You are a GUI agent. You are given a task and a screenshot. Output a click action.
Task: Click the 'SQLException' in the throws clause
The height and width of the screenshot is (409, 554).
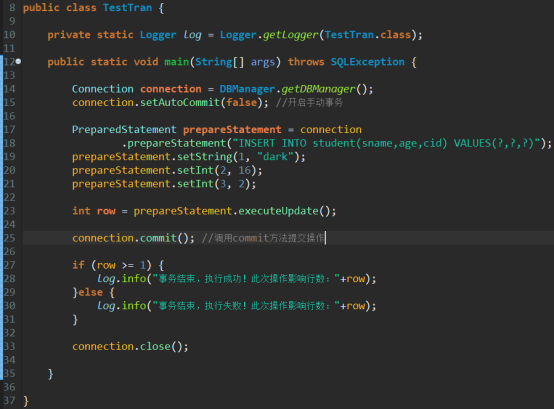coord(367,62)
